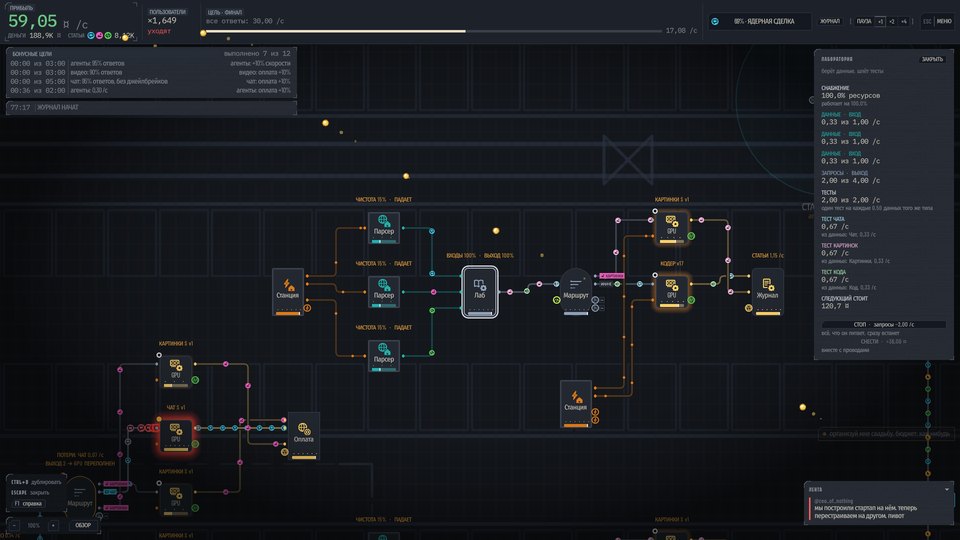The height and width of the screenshot is (540, 960).
Task: Expand the ЖУРНАЛ НАЧАТ log bar
Action: pos(151,108)
